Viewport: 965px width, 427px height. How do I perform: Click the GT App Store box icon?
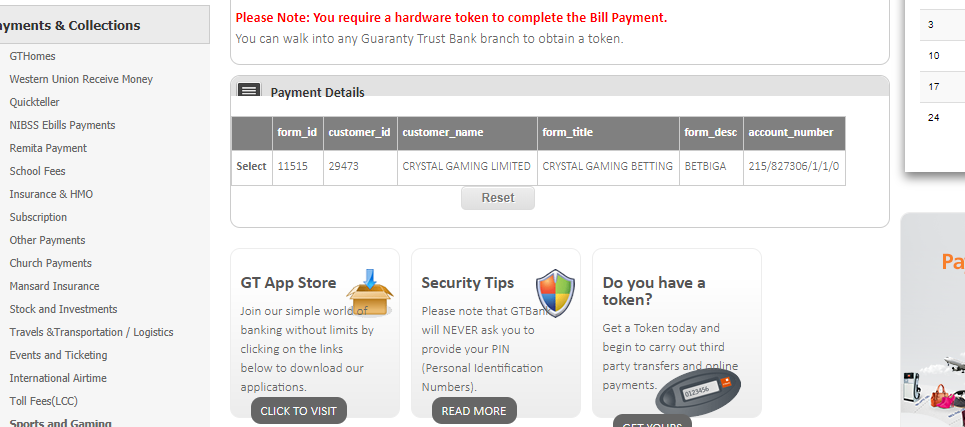tap(369, 293)
